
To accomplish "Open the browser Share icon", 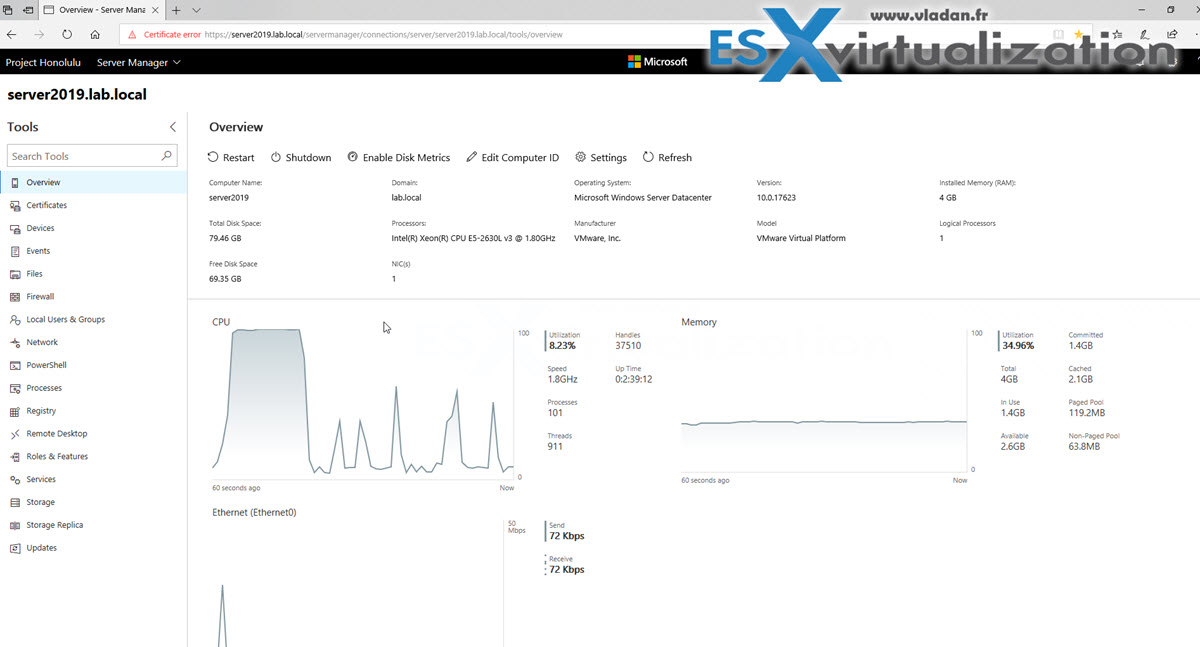I will coord(1172,34).
